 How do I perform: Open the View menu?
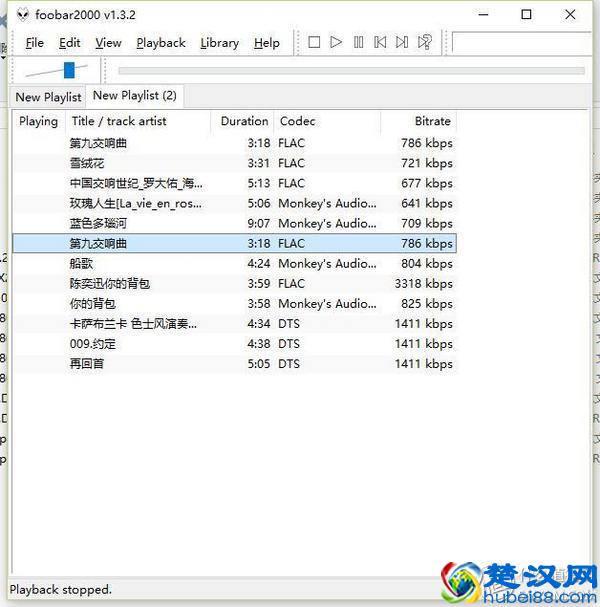pos(108,43)
